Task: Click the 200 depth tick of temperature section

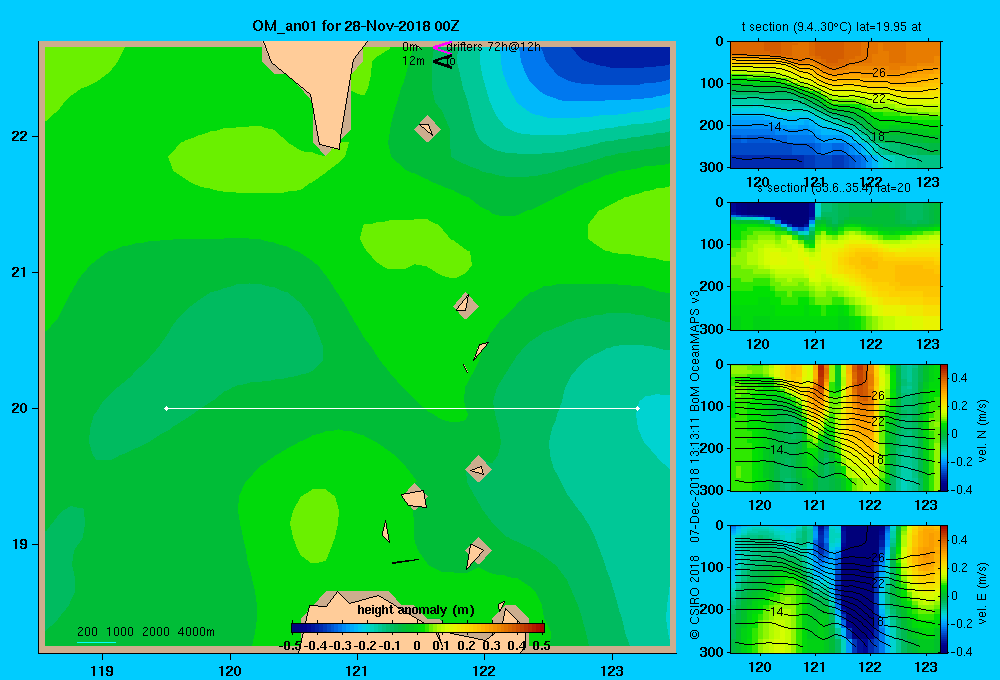Action: click(711, 125)
